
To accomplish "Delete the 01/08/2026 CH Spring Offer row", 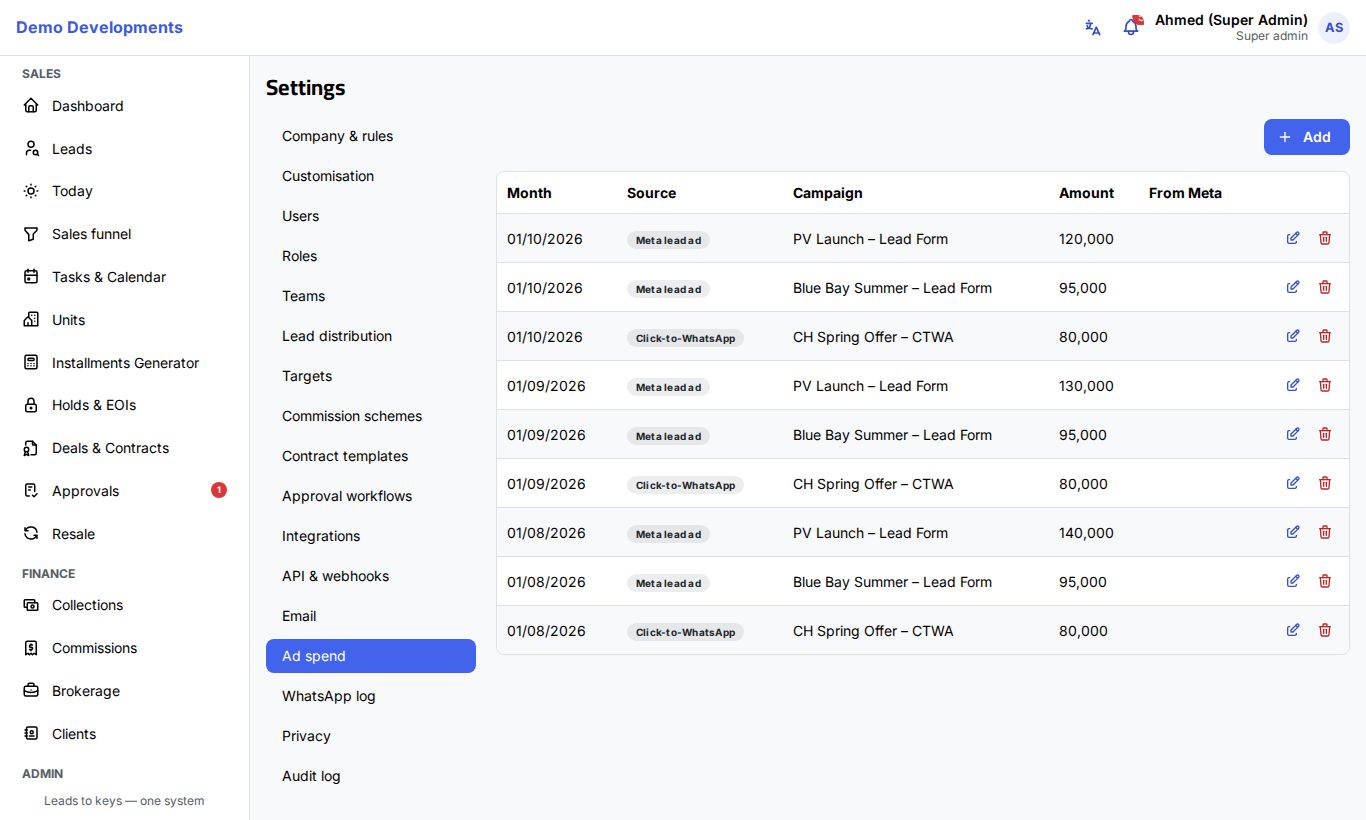I will coord(1325,630).
